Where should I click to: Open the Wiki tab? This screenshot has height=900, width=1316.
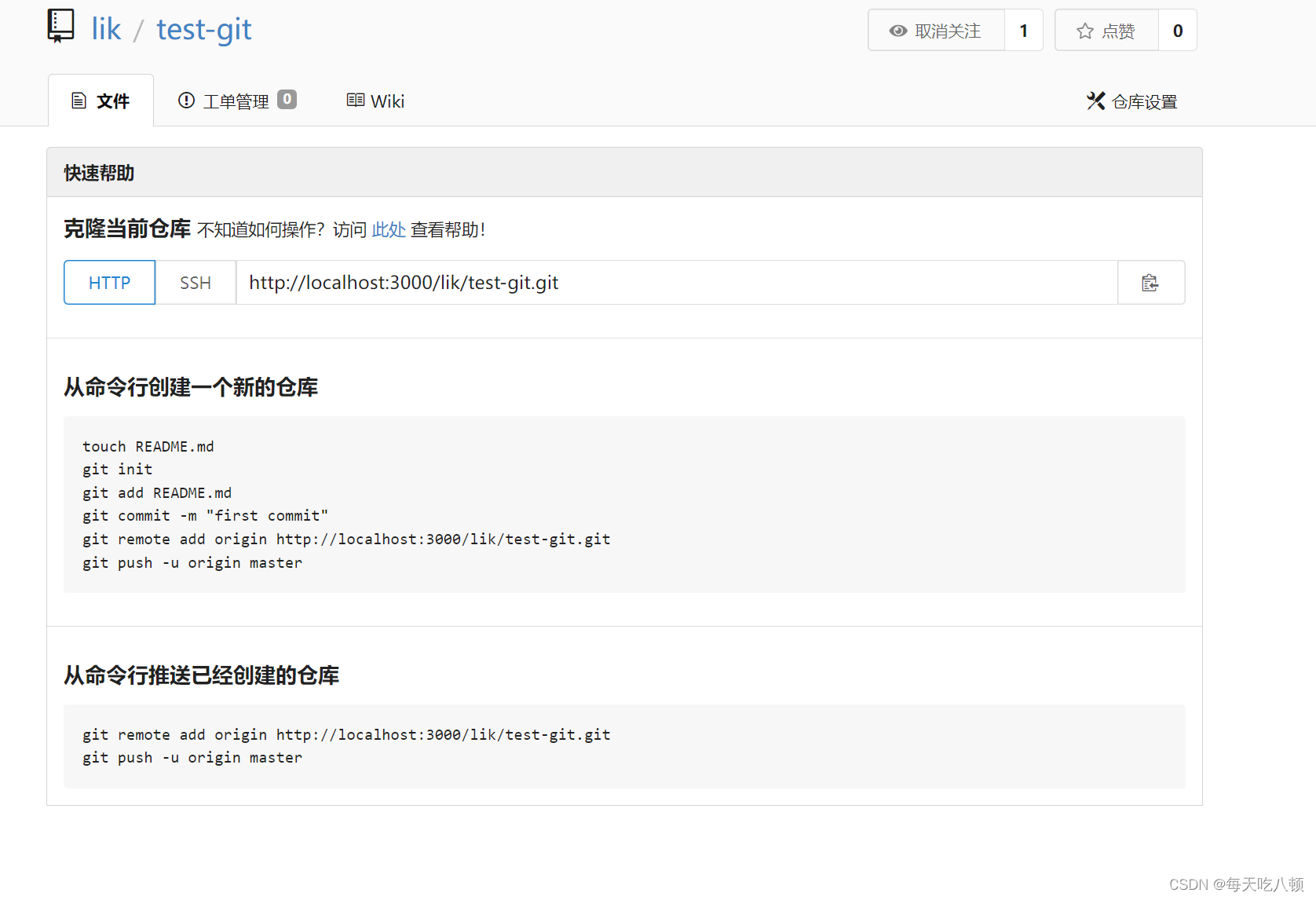coord(375,101)
